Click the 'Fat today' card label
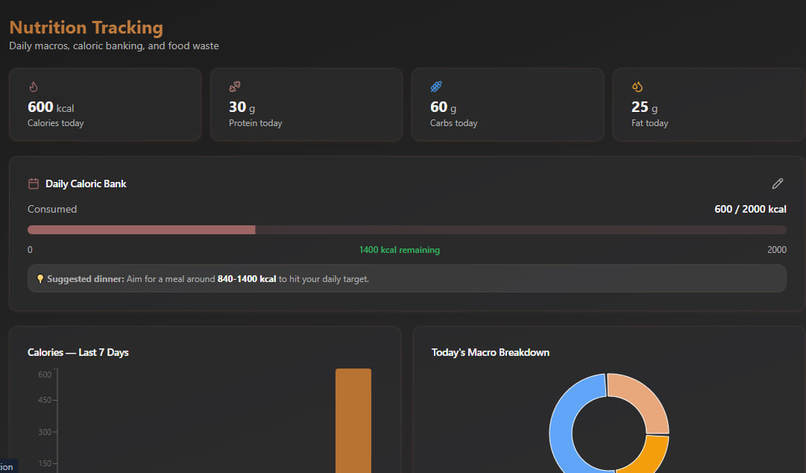 pos(650,123)
